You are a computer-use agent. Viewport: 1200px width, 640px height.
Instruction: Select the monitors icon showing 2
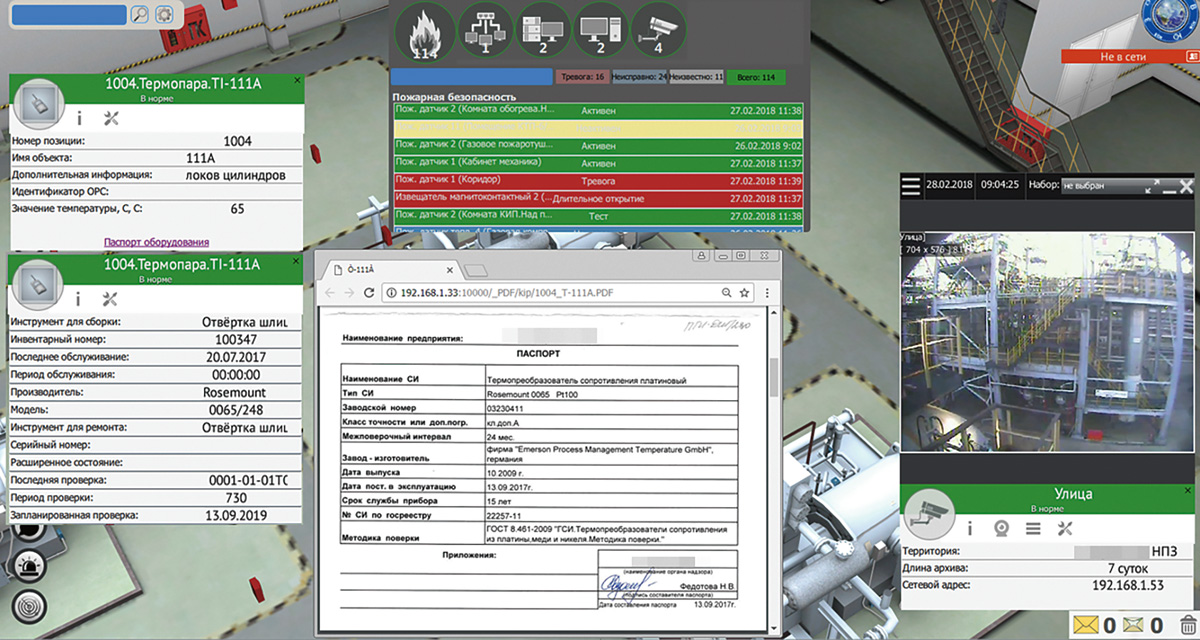click(x=602, y=31)
